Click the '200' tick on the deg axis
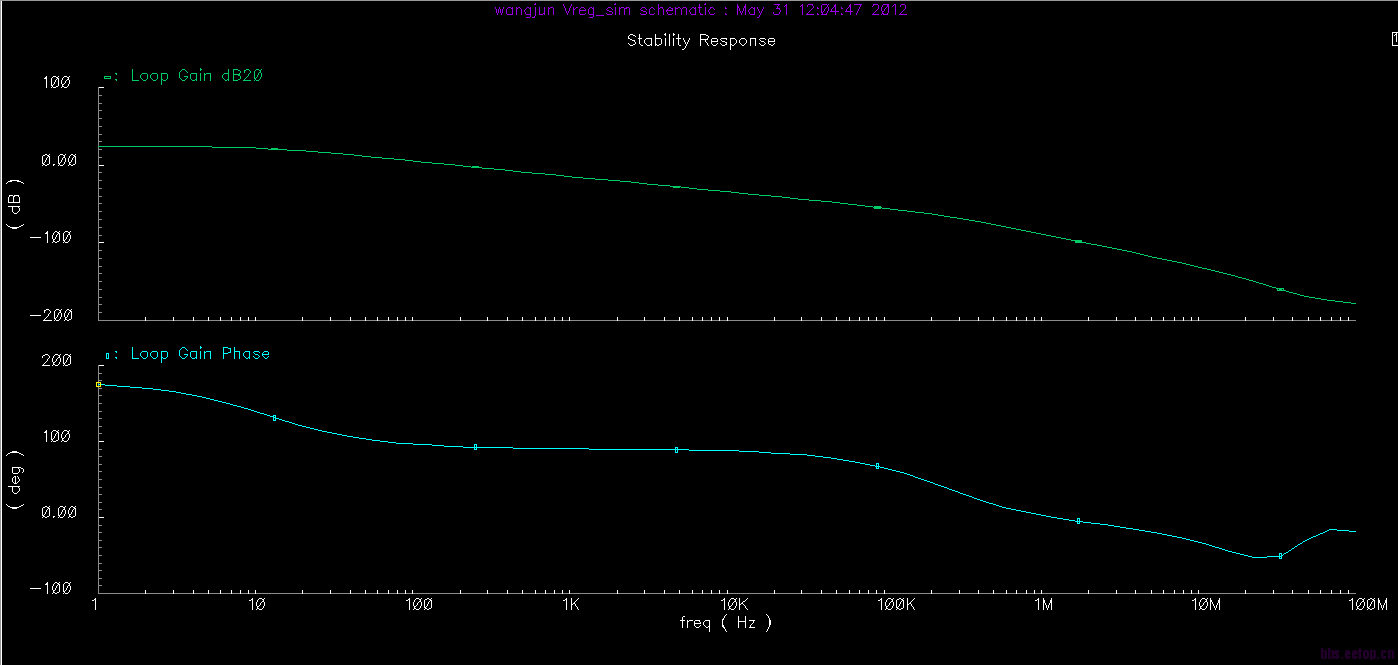Viewport: 1398px width, 665px height. click(56, 361)
